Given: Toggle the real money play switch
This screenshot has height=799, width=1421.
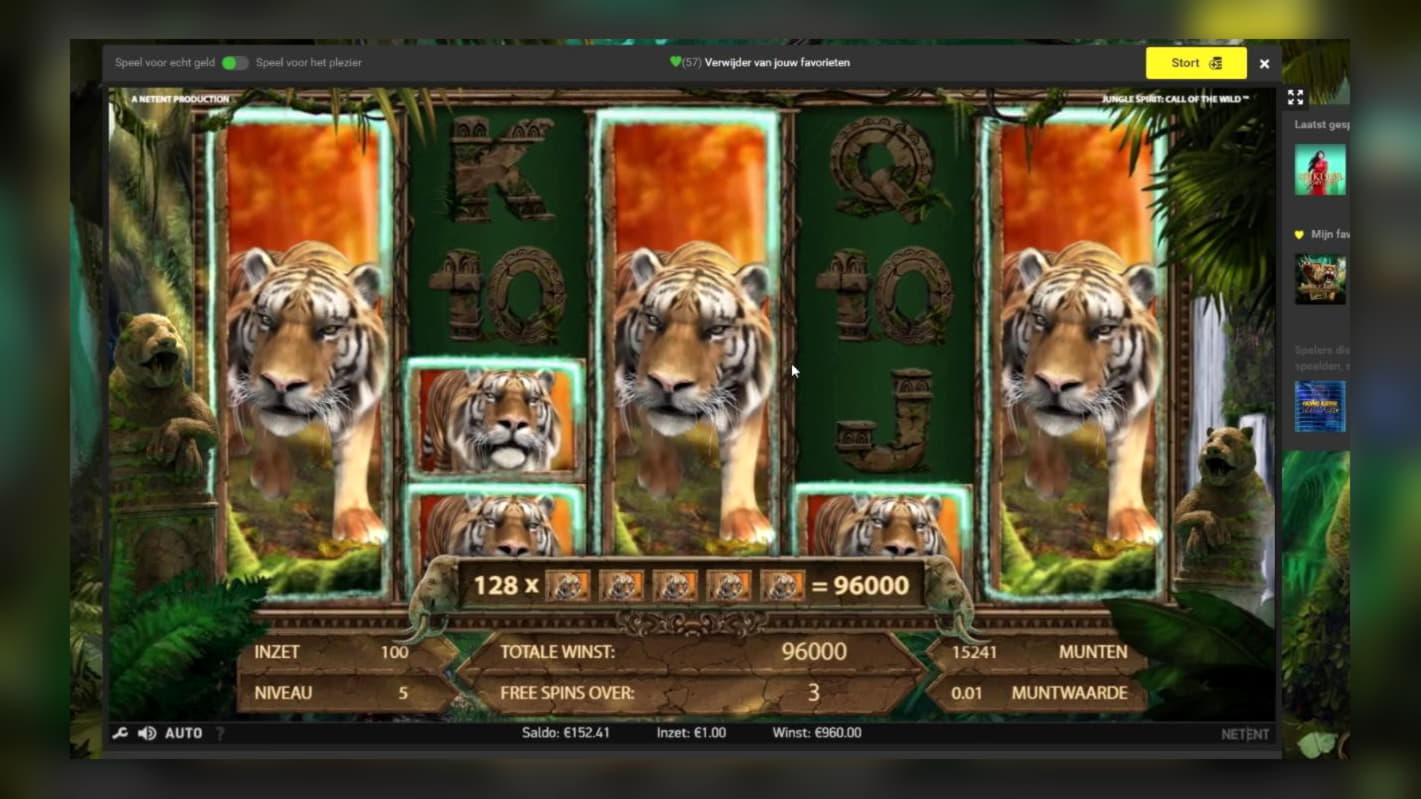Looking at the screenshot, I should click(235, 63).
